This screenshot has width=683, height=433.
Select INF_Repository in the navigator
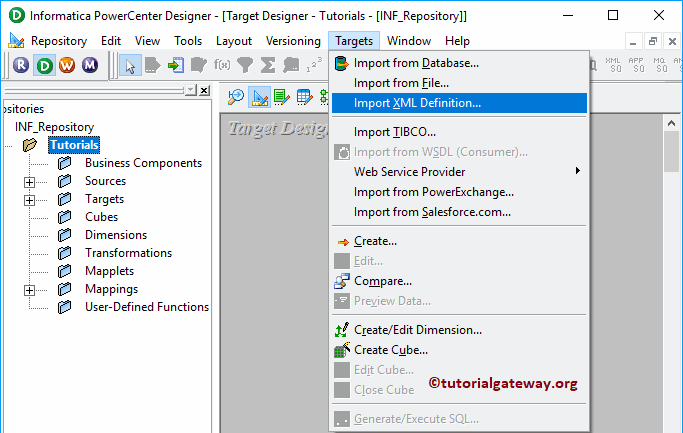(54, 127)
